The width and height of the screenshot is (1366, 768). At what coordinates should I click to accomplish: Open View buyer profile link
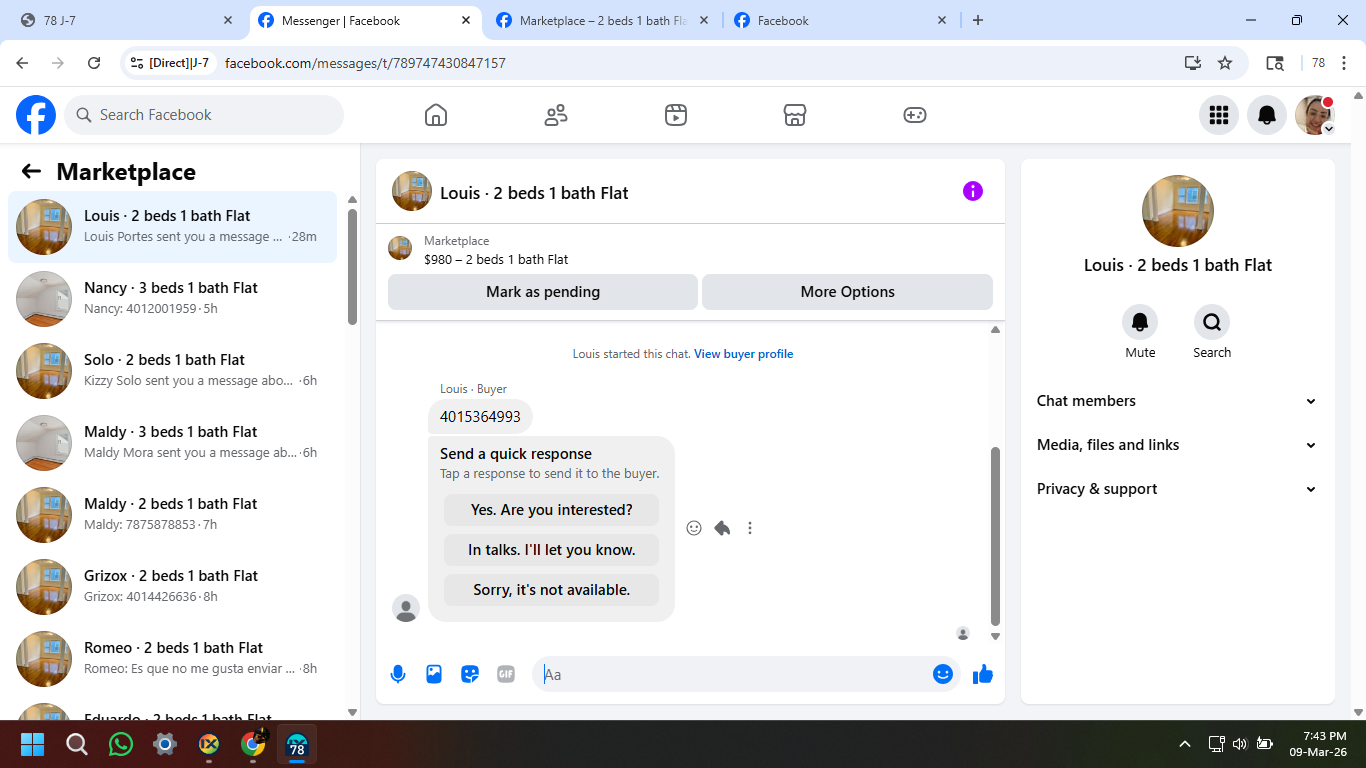(x=744, y=354)
